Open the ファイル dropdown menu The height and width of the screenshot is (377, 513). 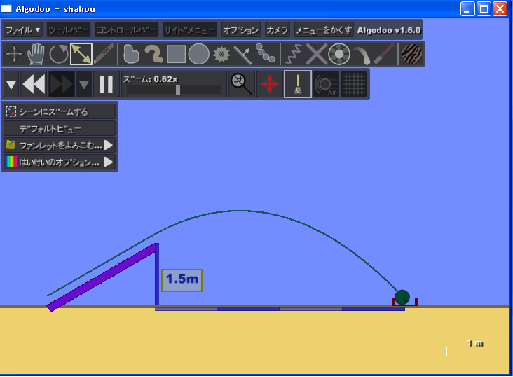pyautogui.click(x=23, y=30)
